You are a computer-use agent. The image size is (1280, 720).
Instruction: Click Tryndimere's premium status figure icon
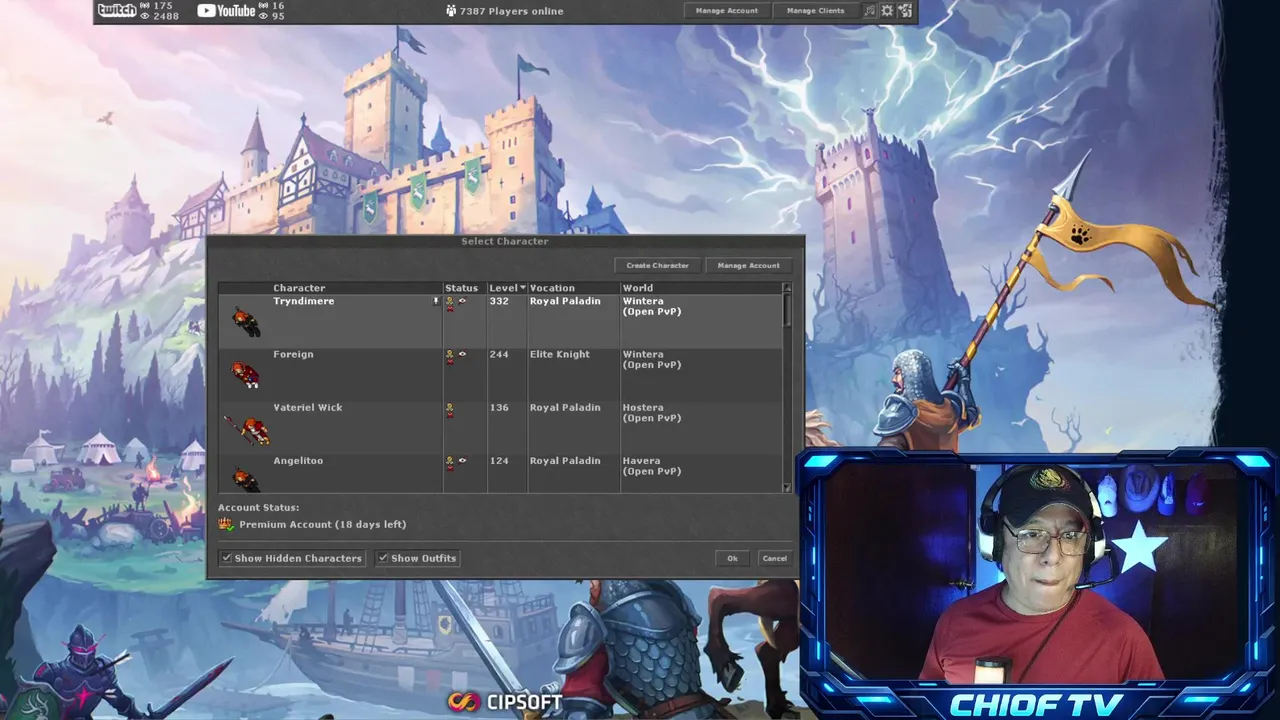(450, 303)
